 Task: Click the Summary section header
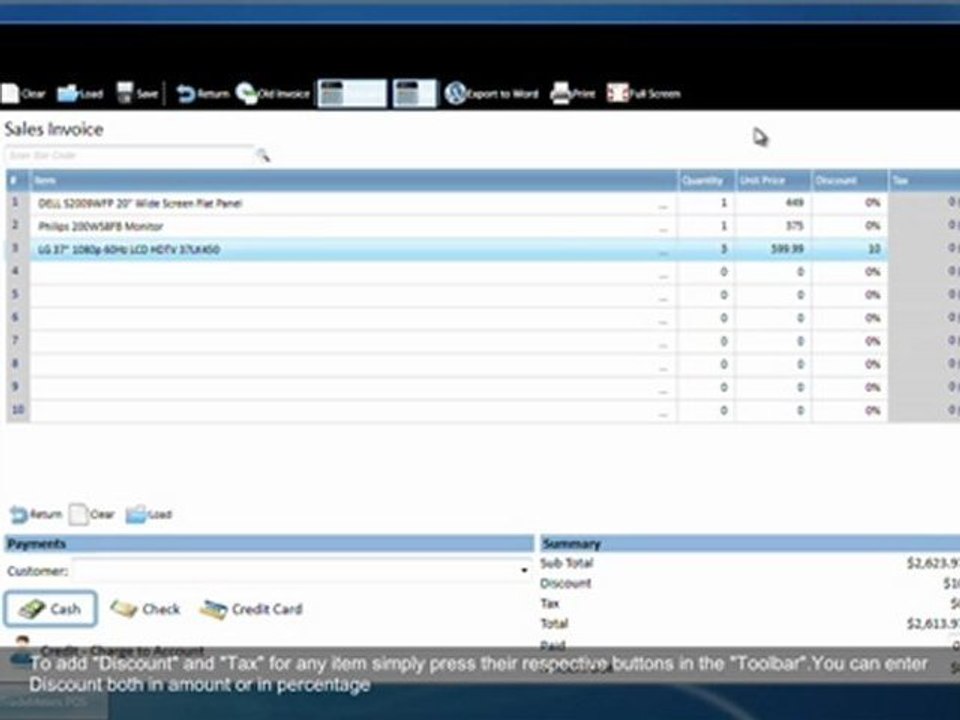[x=750, y=544]
